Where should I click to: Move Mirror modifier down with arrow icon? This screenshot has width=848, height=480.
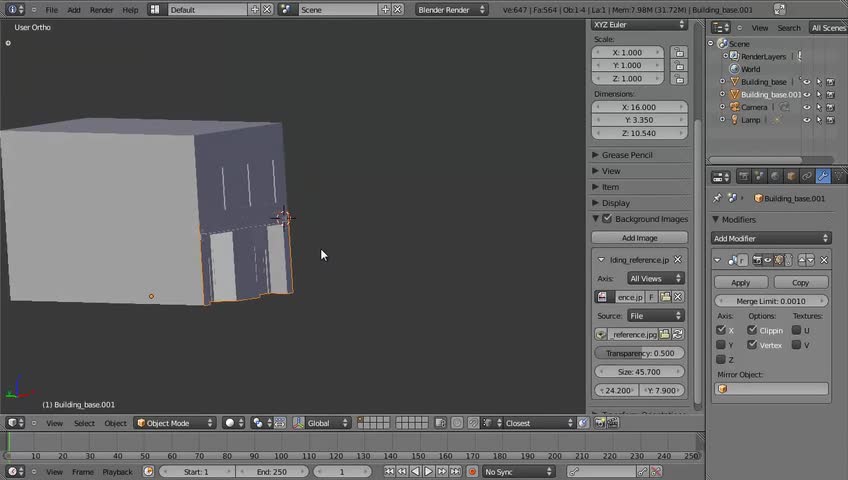pyautogui.click(x=810, y=260)
